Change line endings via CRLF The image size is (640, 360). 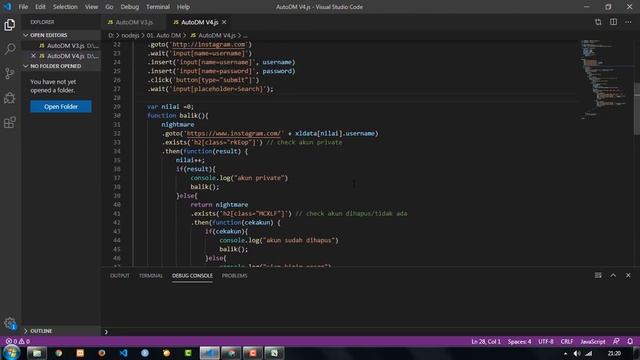(x=567, y=341)
